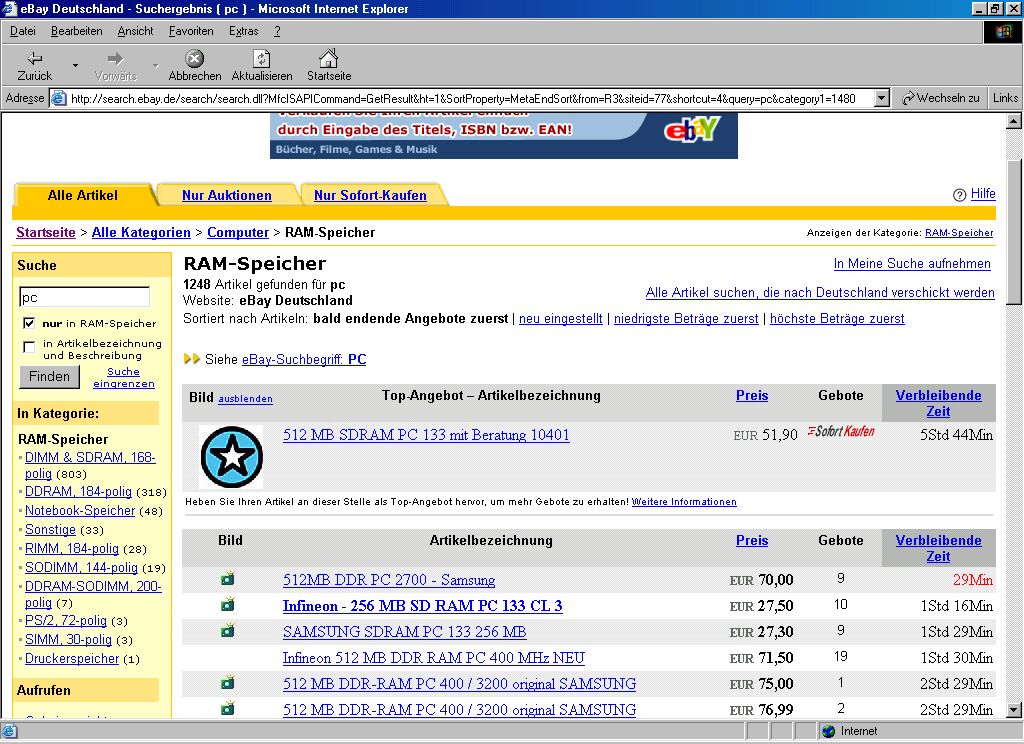This screenshot has width=1024, height=744.
Task: Click the Internet zone globe icon
Action: click(x=829, y=731)
